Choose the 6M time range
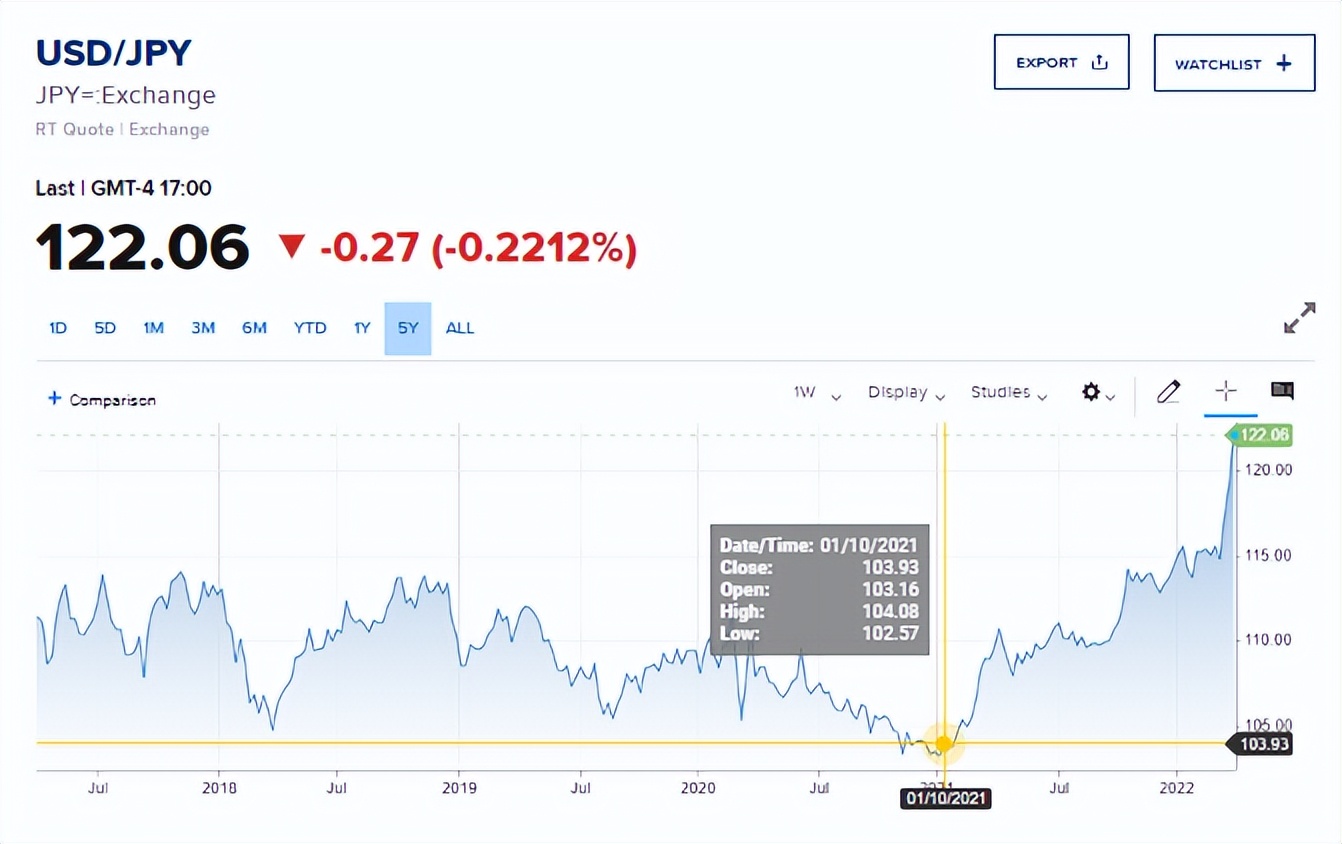The image size is (1342, 844). (x=254, y=328)
